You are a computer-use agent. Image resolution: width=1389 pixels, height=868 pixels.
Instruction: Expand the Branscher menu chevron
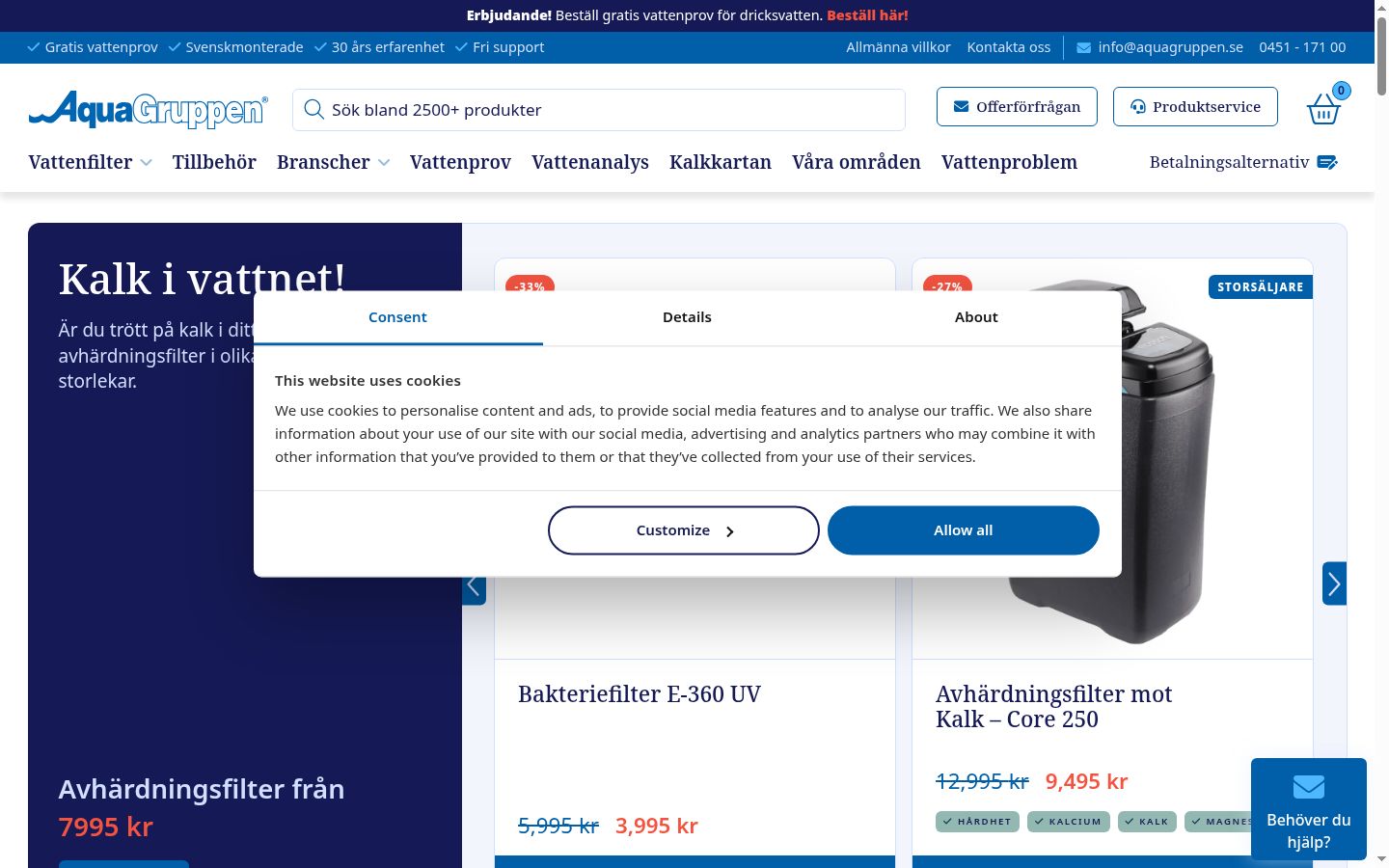(x=384, y=163)
